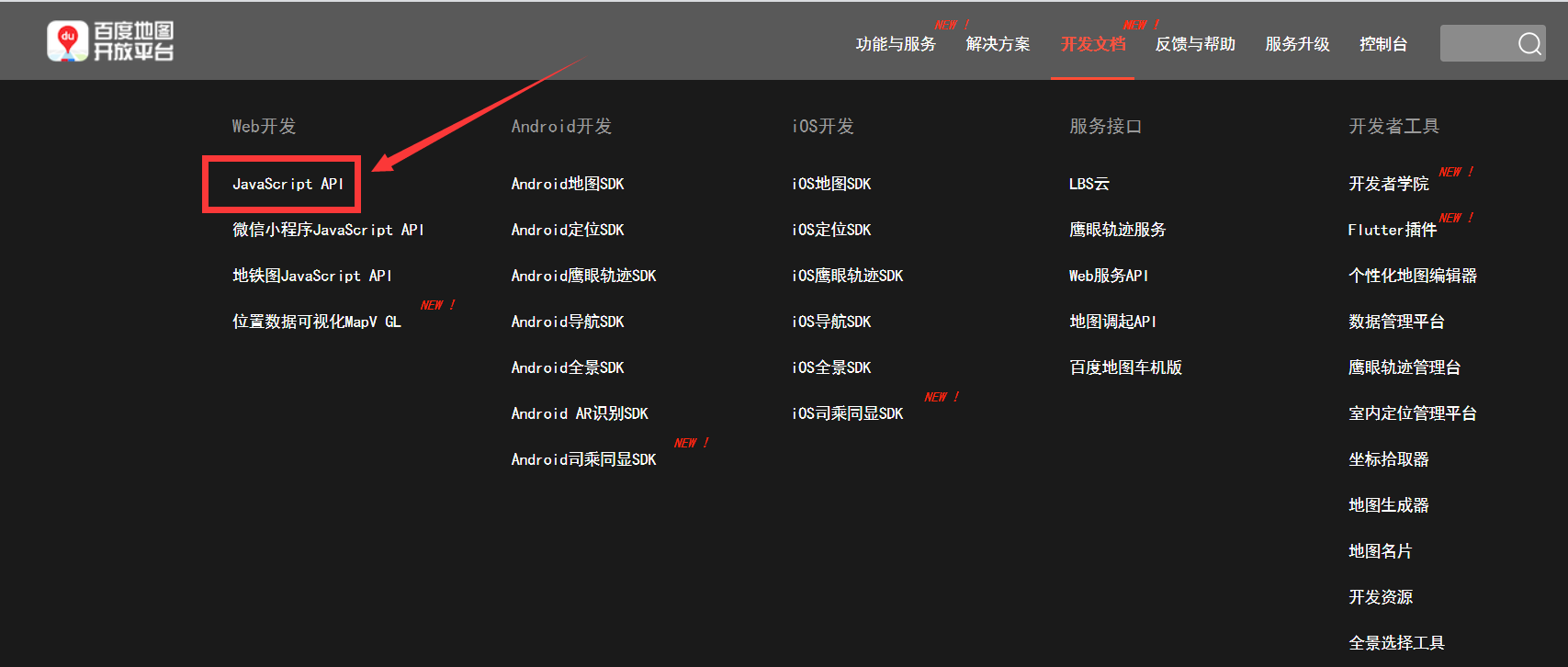
Task: Click the Web开发 column heading
Action: (265, 126)
